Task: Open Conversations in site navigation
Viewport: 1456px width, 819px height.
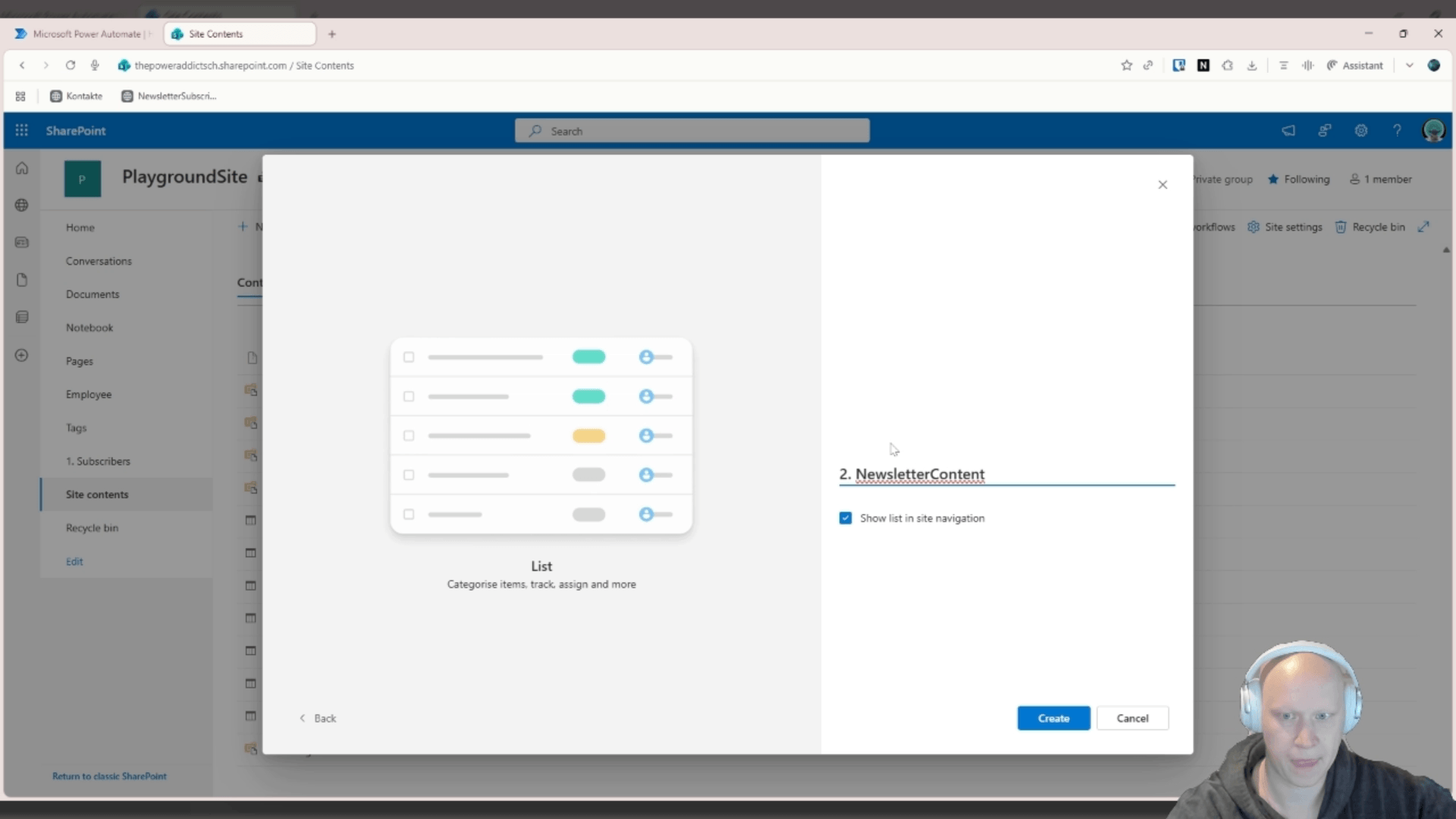Action: click(99, 261)
